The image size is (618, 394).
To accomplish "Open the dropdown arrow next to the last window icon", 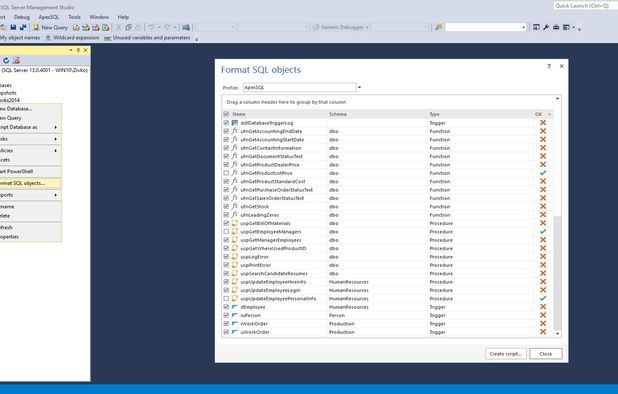I will (573, 27).
